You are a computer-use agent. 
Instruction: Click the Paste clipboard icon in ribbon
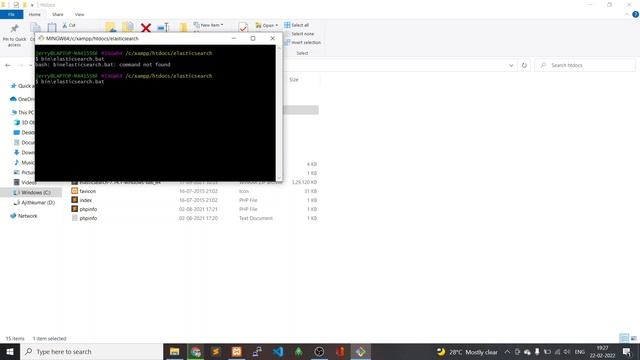click(x=52, y=28)
